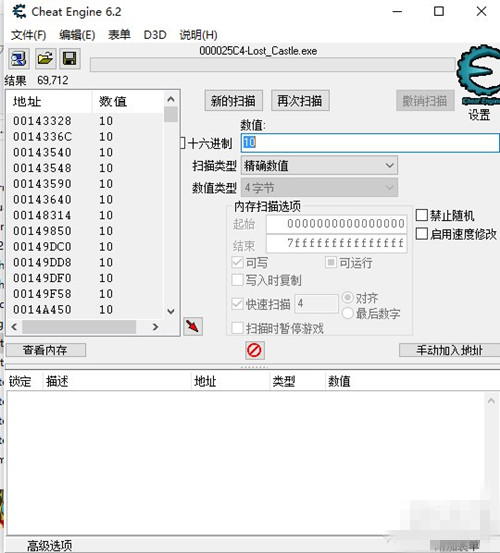
Task: Click the save floppy disk icon
Action: coord(70,59)
